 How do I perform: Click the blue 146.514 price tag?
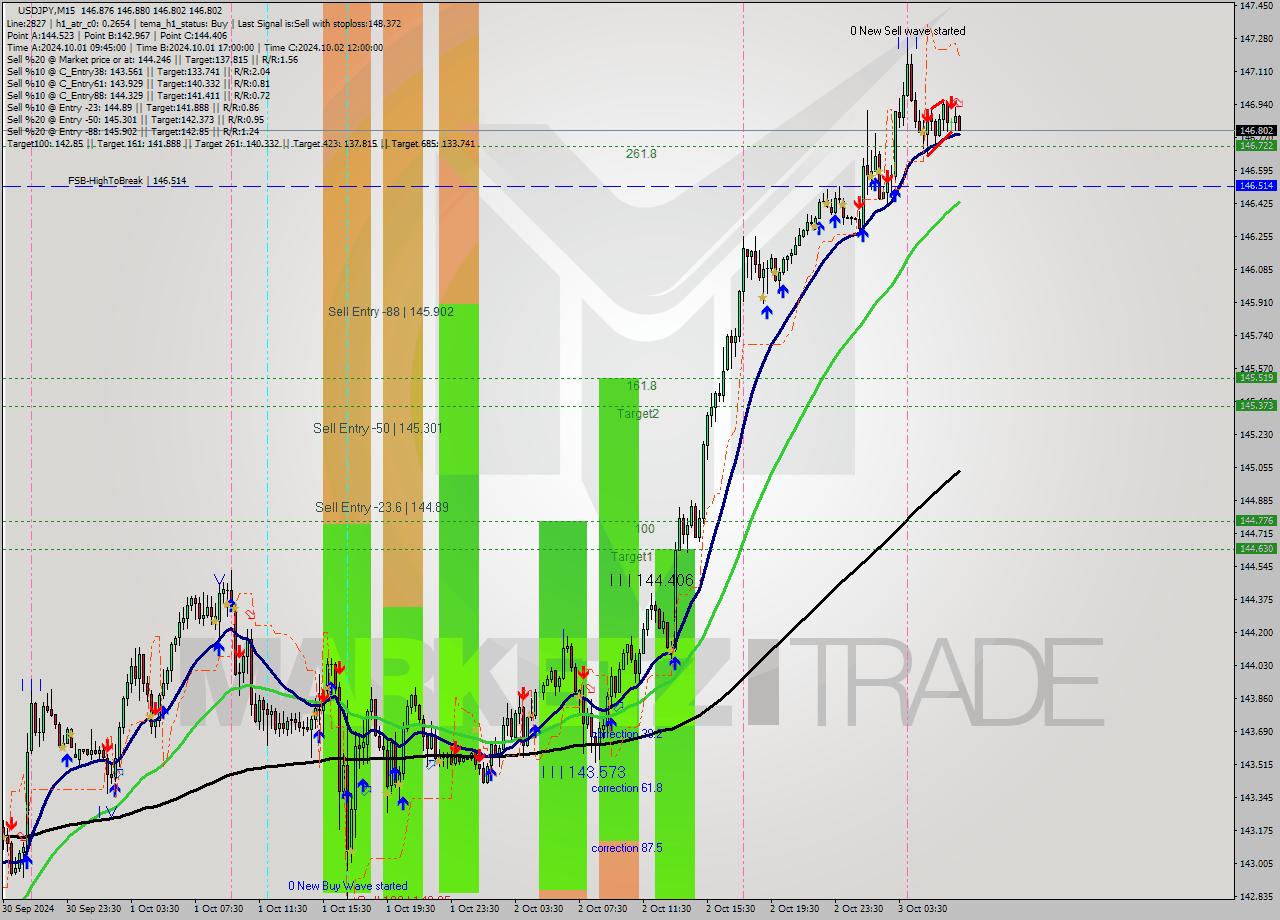(x=1256, y=186)
